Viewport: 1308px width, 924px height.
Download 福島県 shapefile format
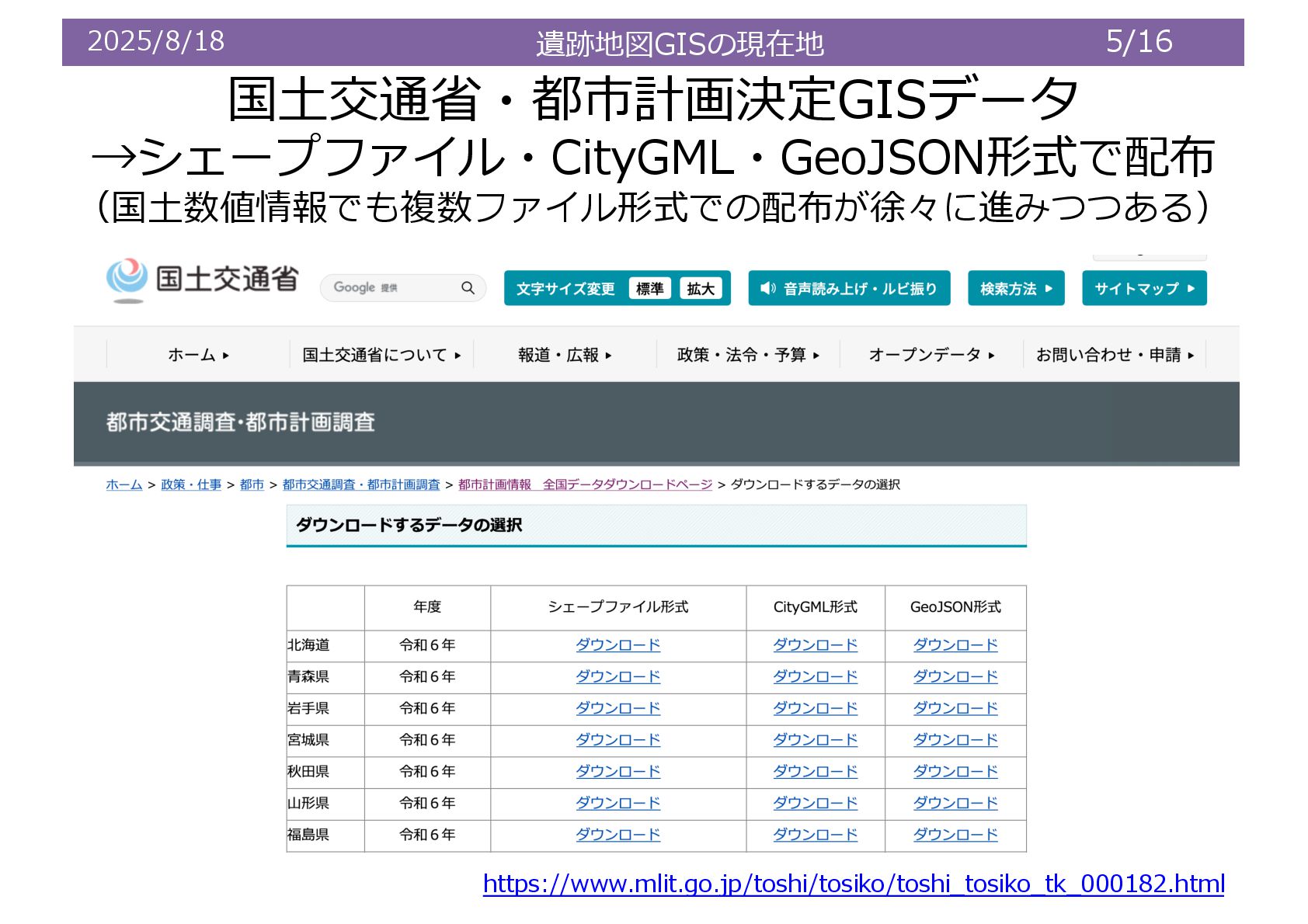618,835
